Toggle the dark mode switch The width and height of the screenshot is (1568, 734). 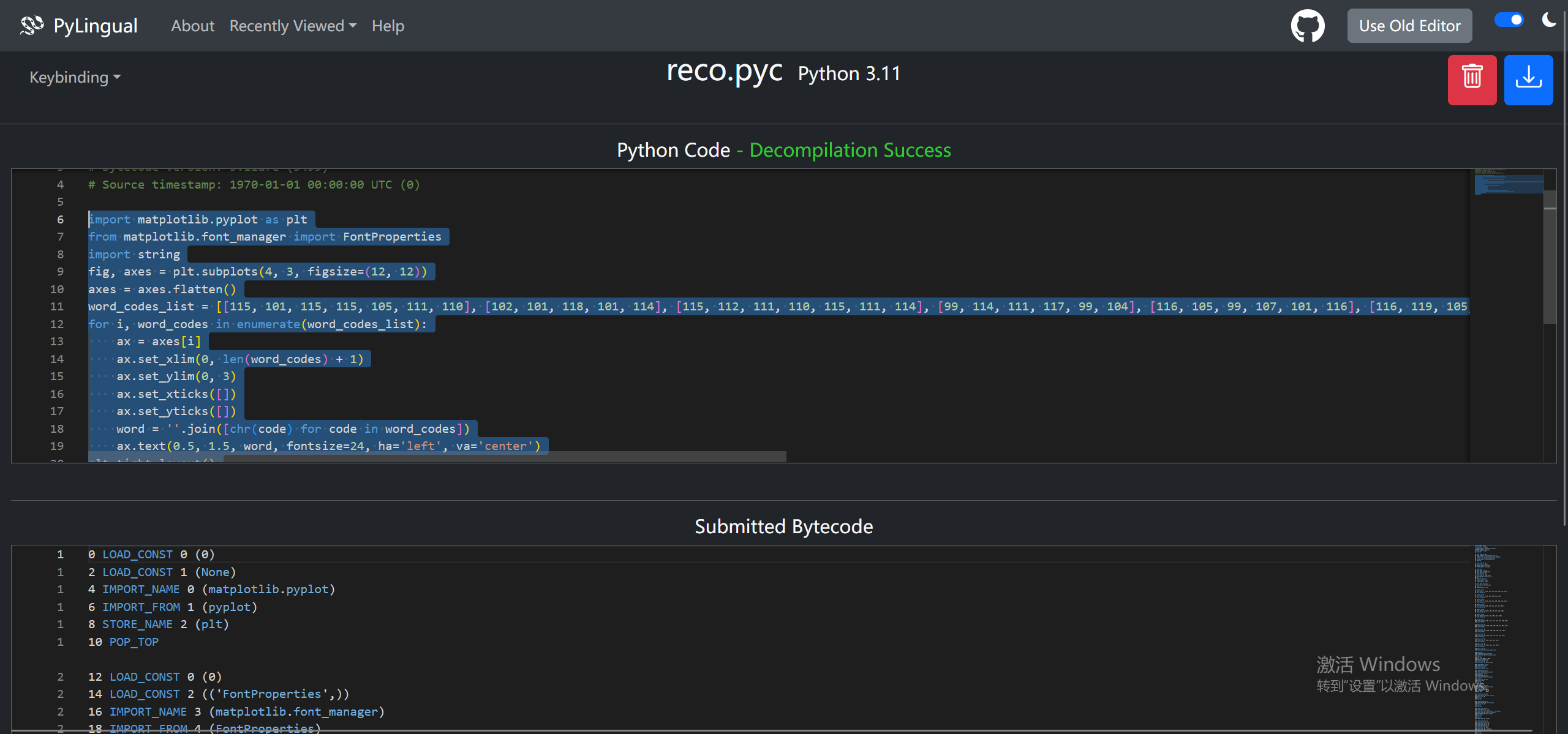click(x=1509, y=20)
